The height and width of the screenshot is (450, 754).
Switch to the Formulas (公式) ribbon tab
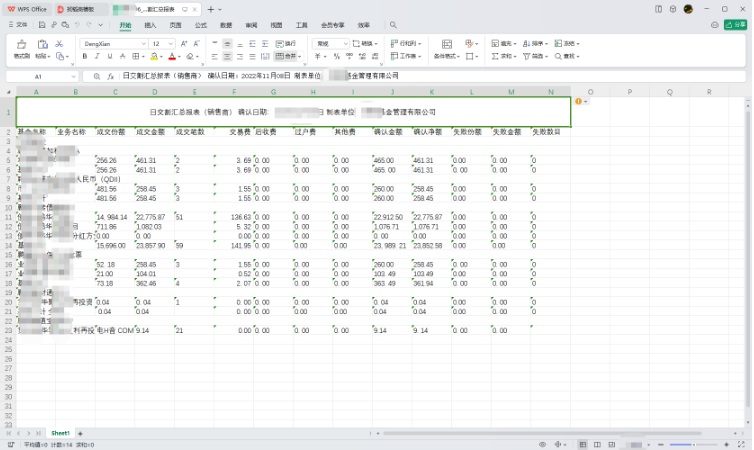click(x=201, y=25)
